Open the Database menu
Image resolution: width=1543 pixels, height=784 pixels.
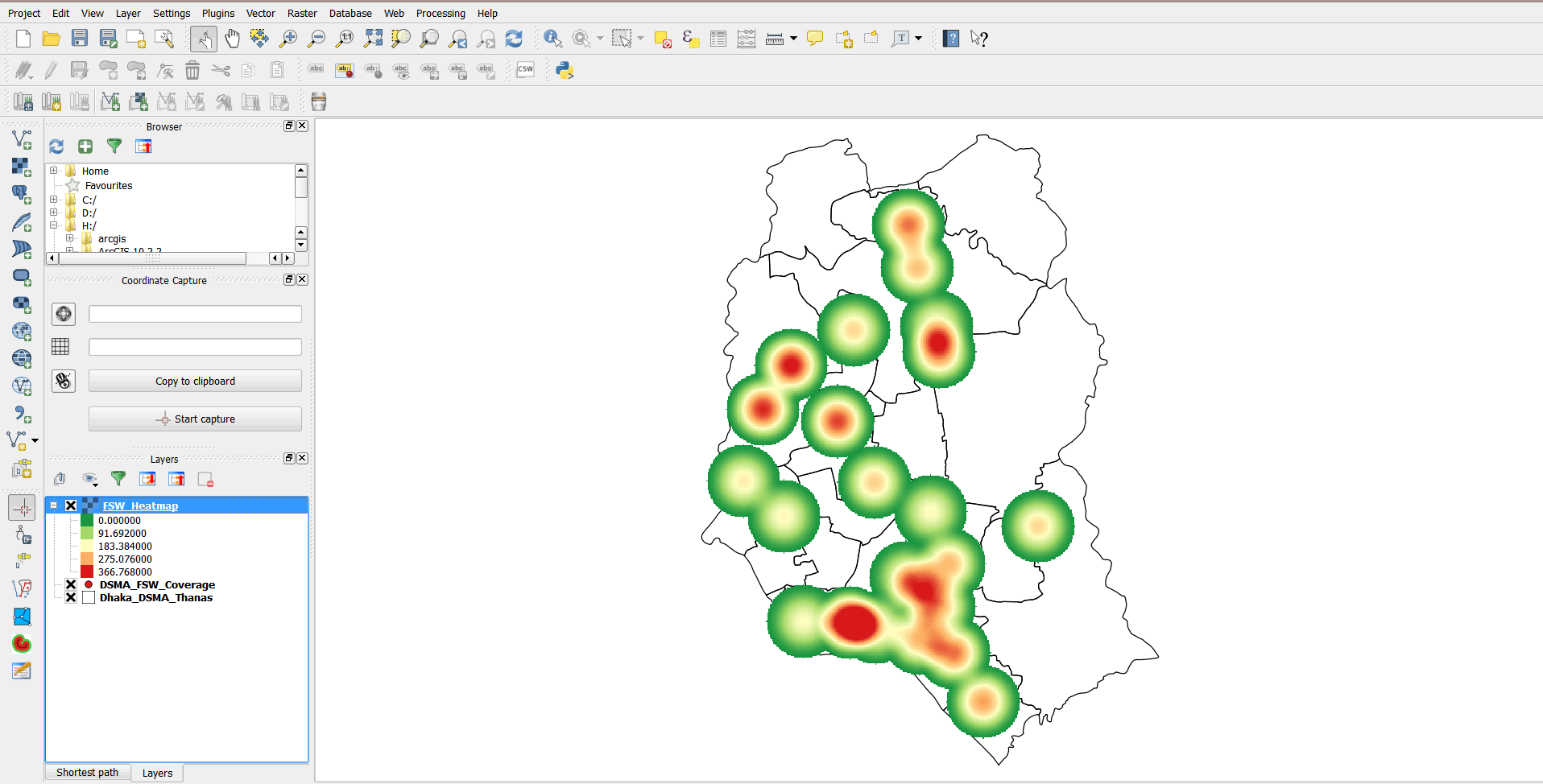[350, 13]
